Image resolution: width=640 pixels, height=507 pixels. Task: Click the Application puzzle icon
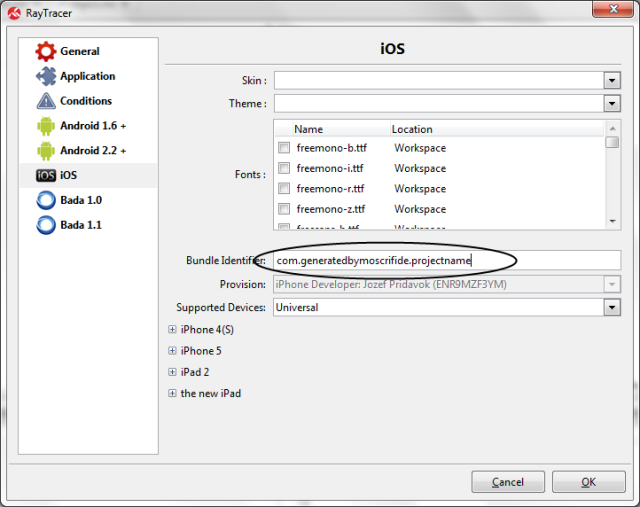46,76
